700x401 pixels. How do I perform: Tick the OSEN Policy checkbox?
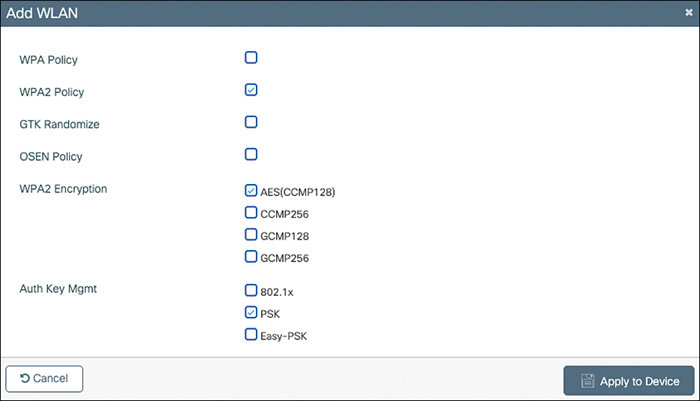(251, 154)
